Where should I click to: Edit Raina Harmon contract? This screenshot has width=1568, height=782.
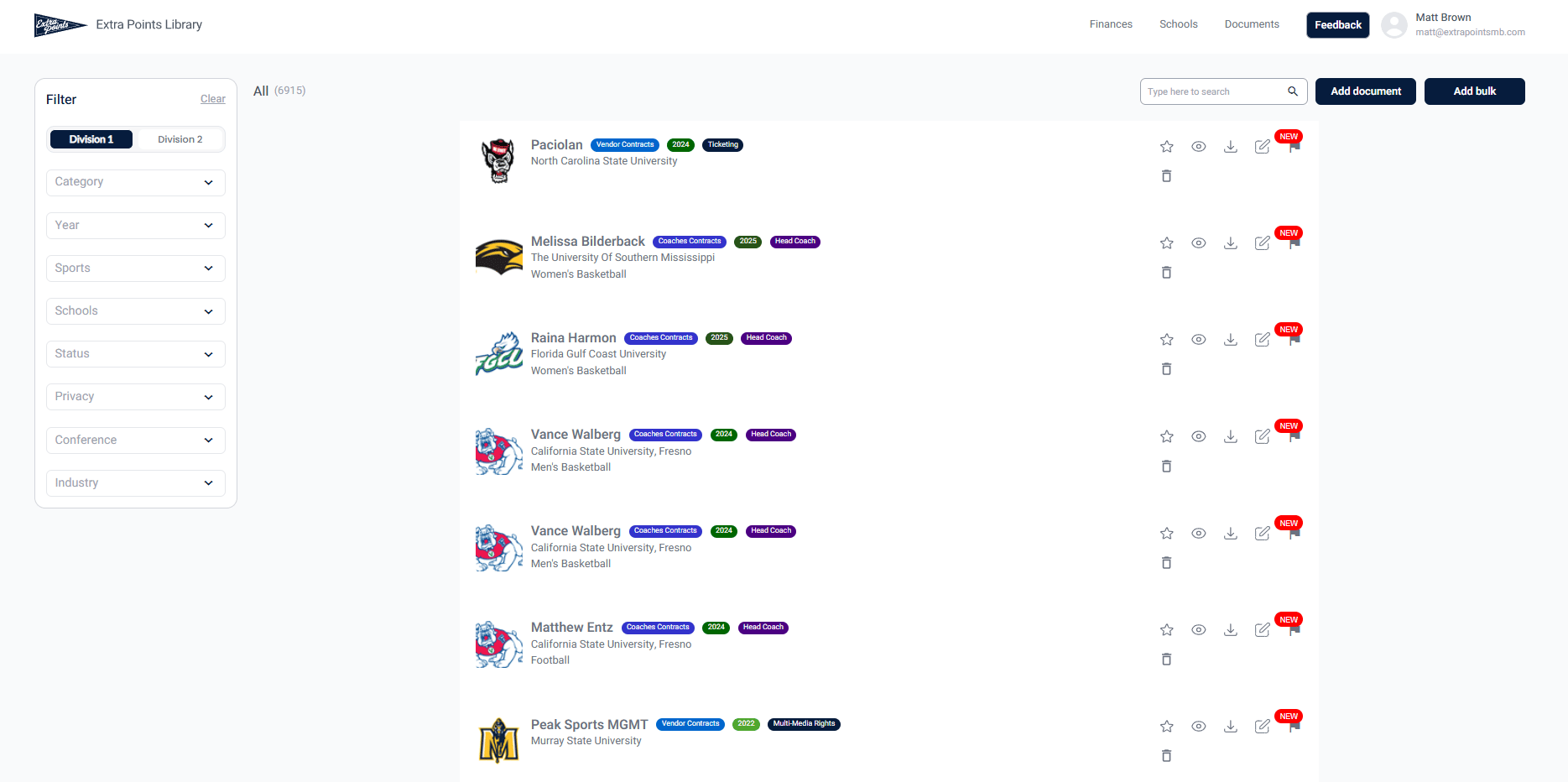[1262, 340]
